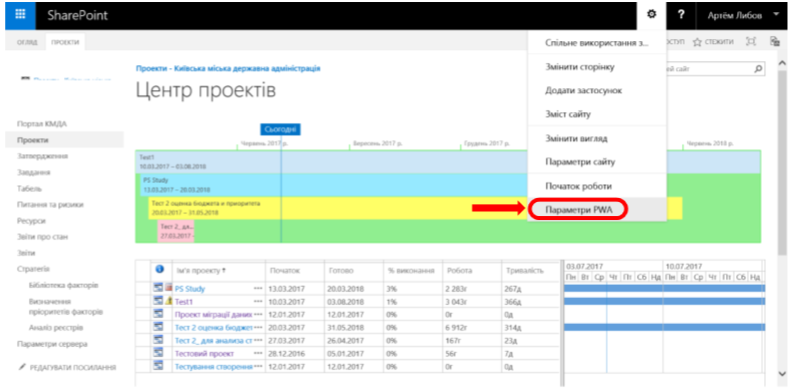The height and width of the screenshot is (388, 791).
Task: Click the settings gear icon
Action: coord(652,15)
